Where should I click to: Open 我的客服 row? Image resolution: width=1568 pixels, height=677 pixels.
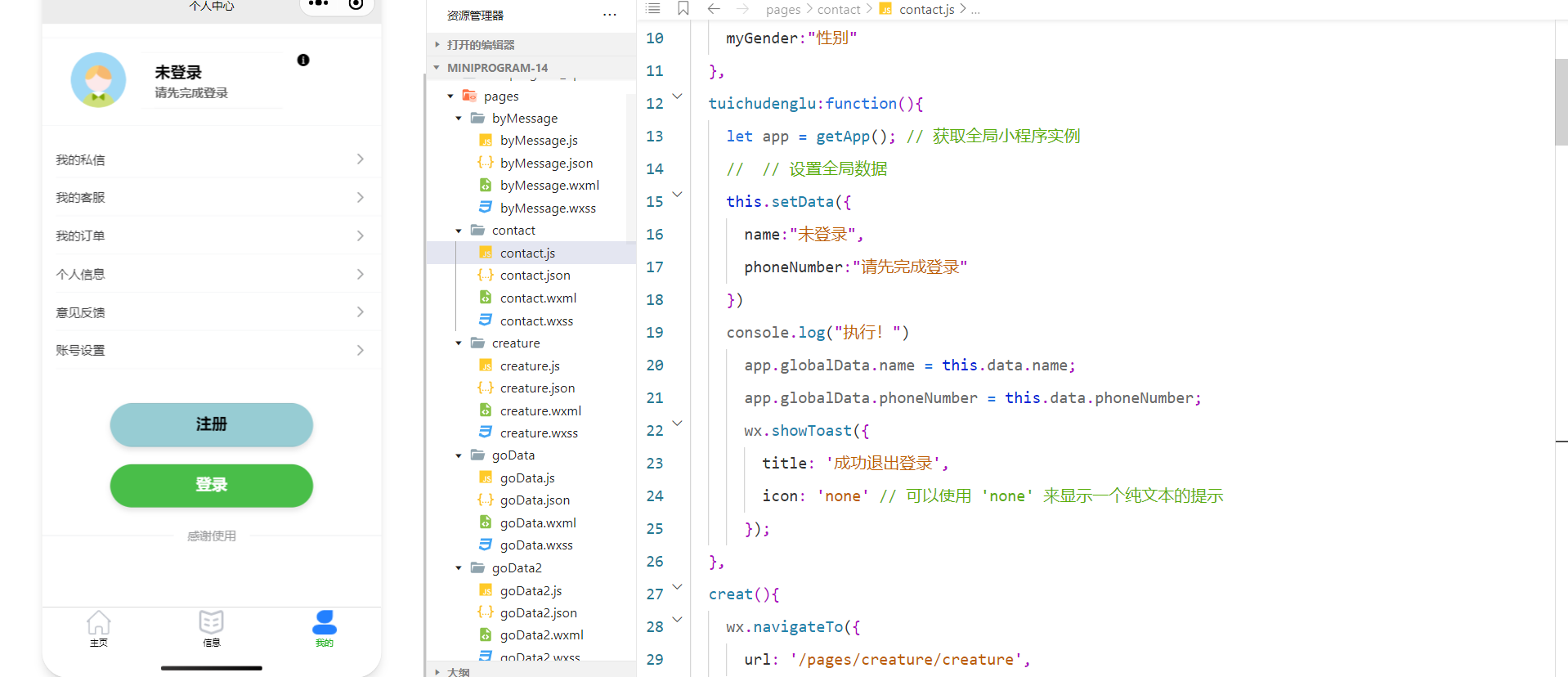(211, 197)
